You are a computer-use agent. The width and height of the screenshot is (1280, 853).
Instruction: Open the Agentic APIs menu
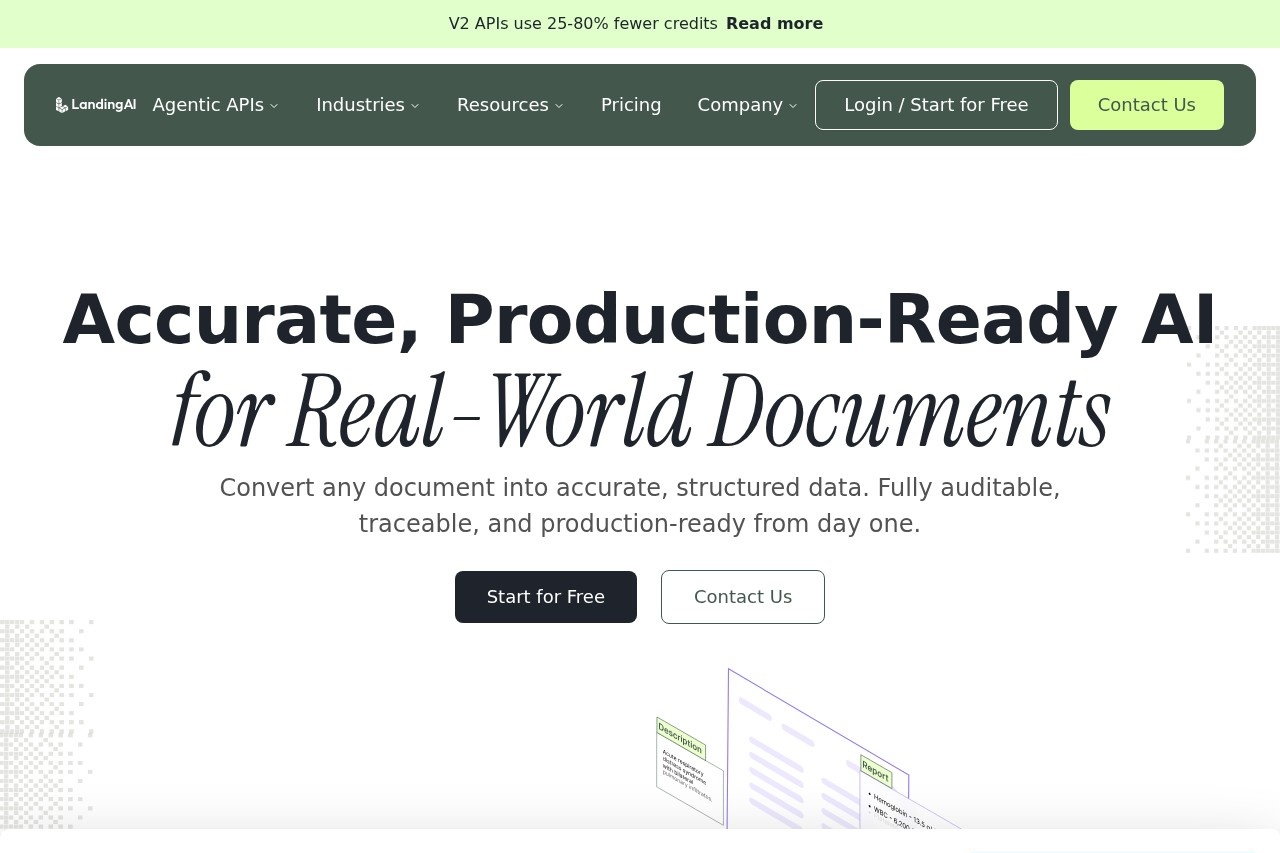[x=208, y=105]
